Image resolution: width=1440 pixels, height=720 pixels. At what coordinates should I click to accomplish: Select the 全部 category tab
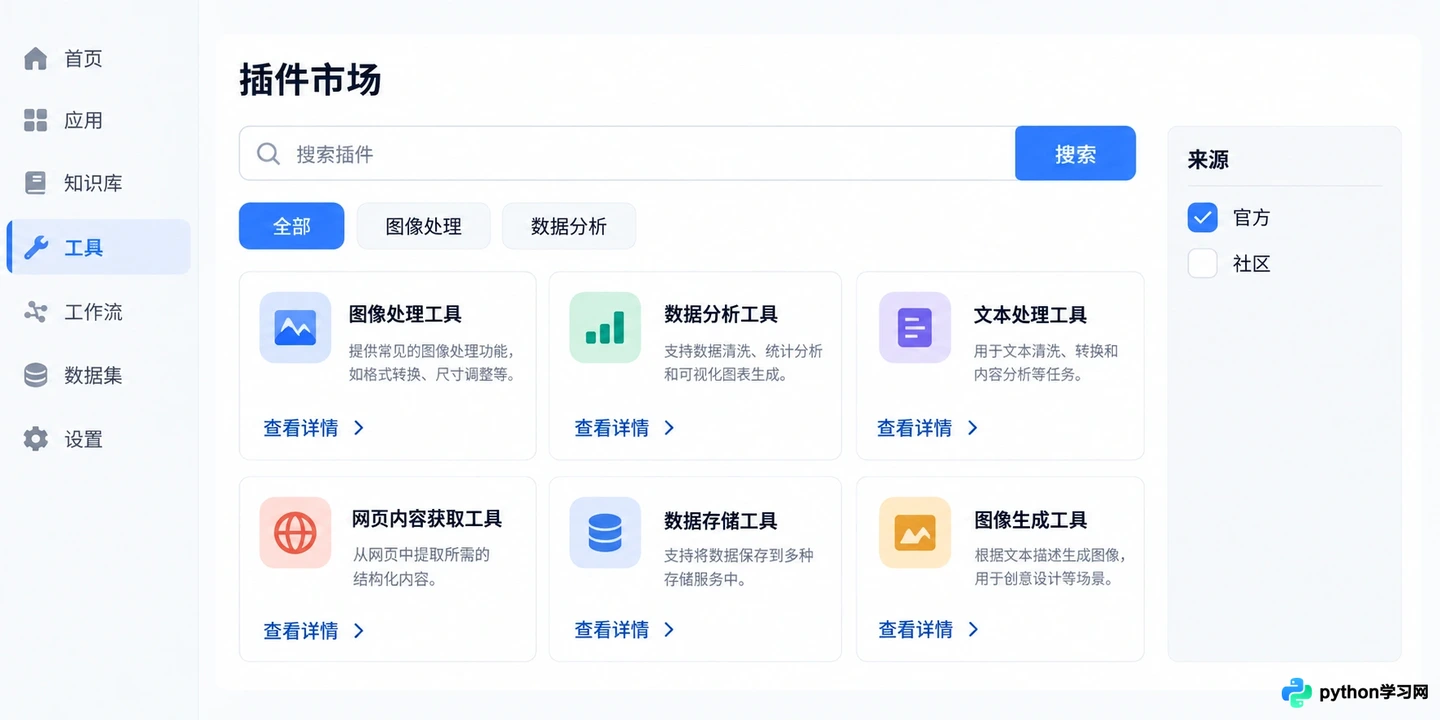291,226
